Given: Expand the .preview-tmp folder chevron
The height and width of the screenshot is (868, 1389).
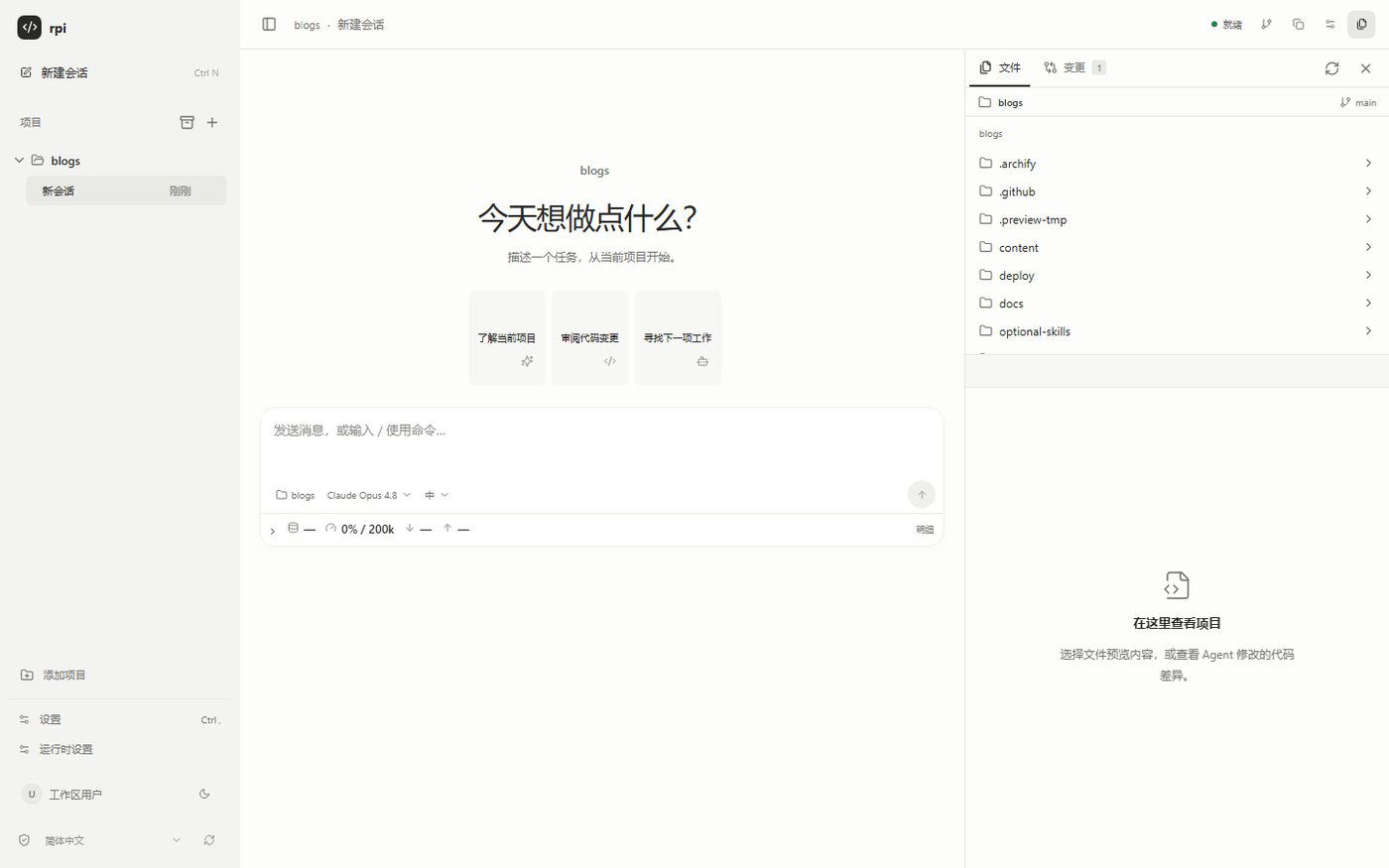Looking at the screenshot, I should click(x=1368, y=219).
